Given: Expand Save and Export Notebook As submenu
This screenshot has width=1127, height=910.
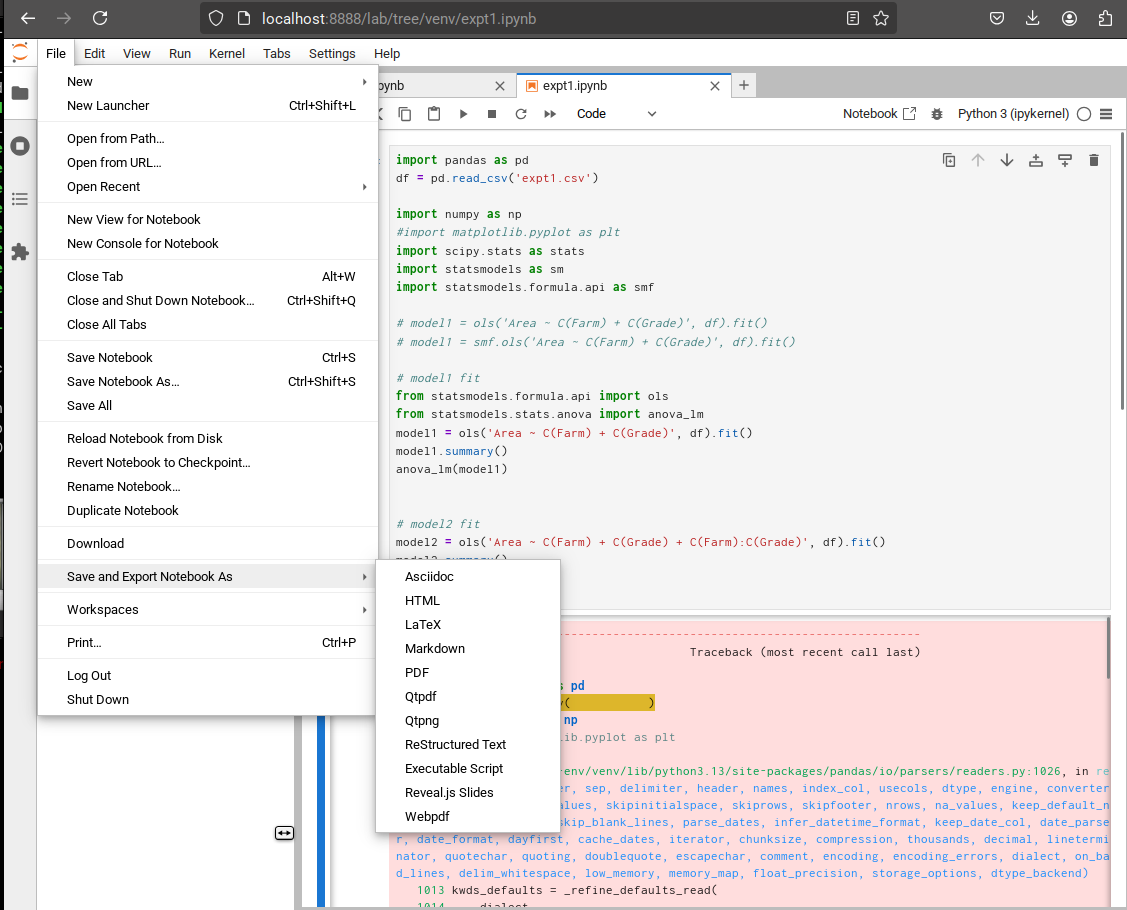Looking at the screenshot, I should (207, 576).
